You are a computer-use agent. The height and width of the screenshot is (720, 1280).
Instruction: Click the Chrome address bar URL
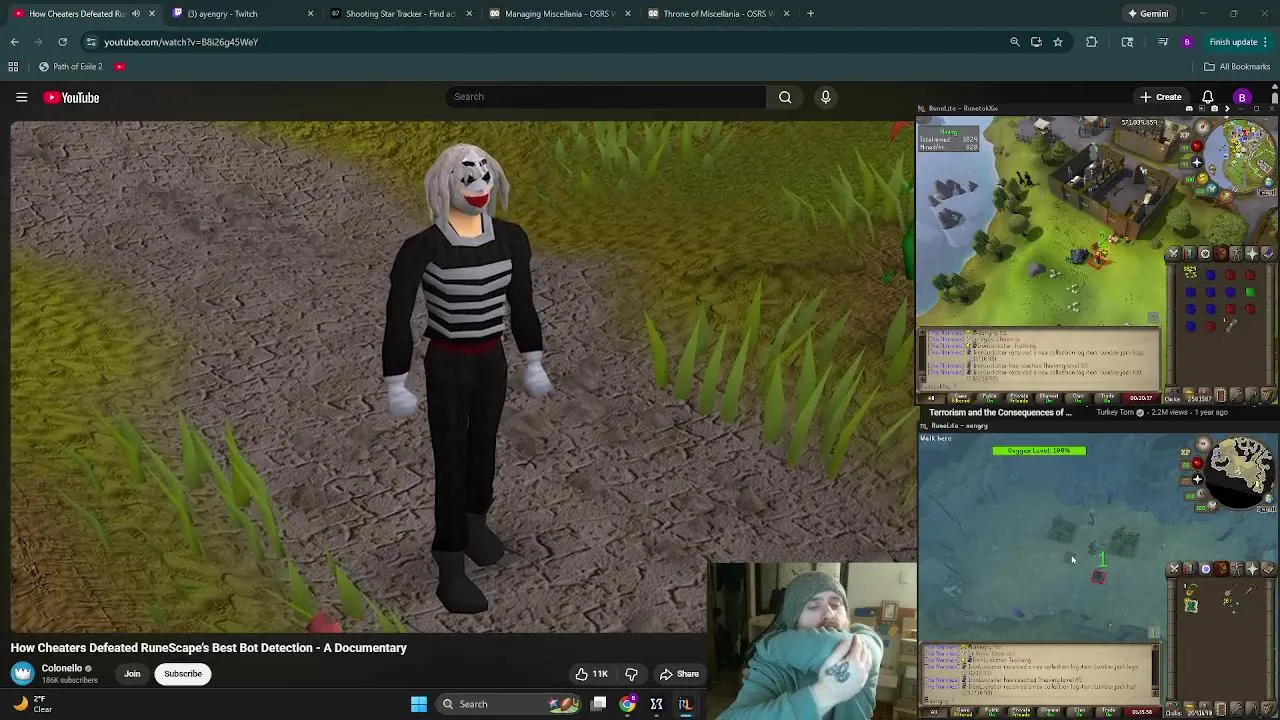[x=181, y=42]
